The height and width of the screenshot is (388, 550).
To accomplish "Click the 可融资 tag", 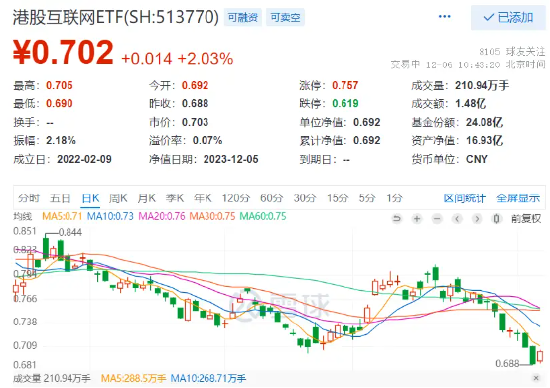I will point(243,17).
